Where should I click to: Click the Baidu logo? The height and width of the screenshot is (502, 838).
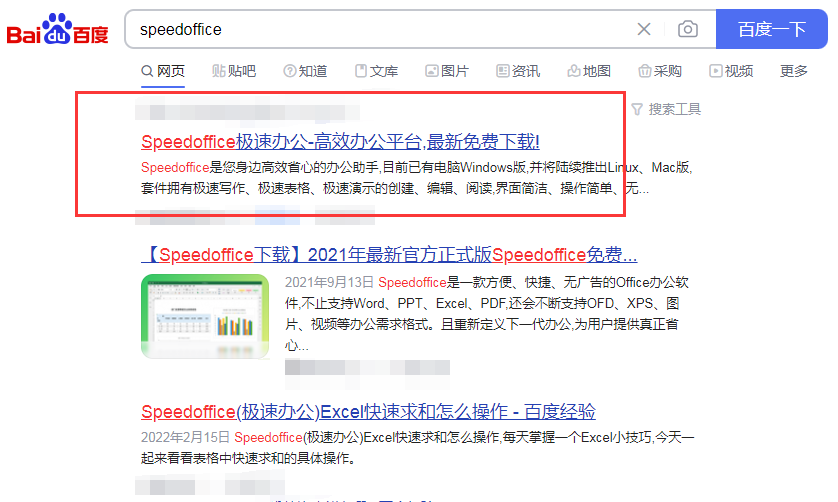[x=58, y=29]
